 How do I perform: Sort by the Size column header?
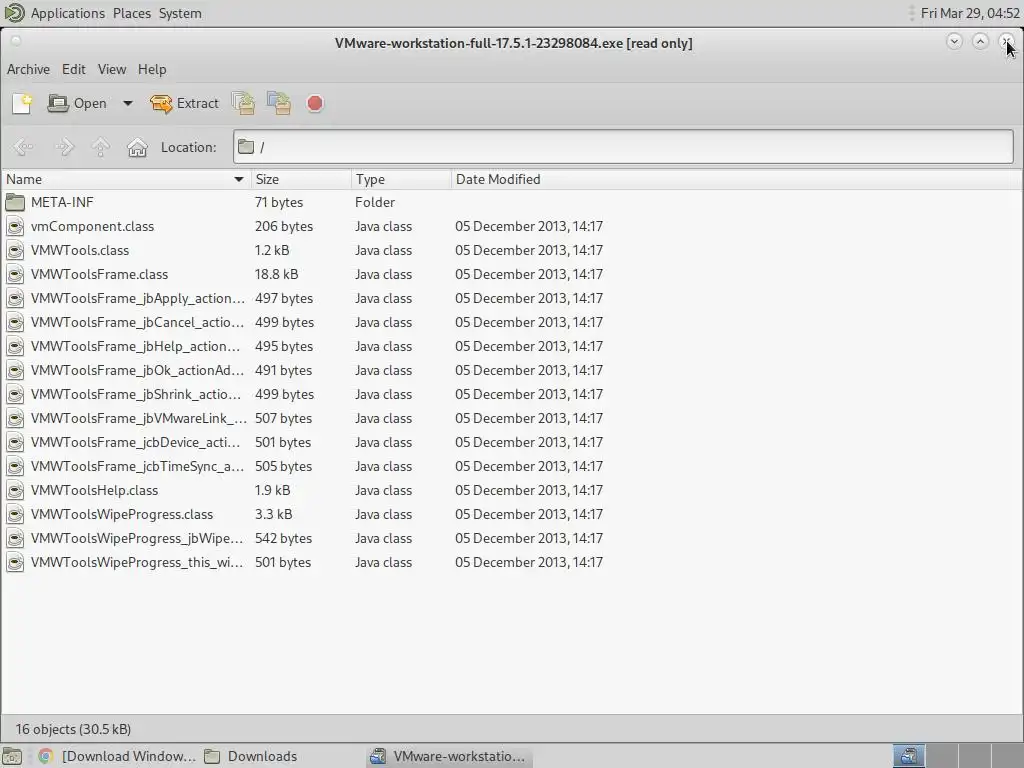coord(301,179)
